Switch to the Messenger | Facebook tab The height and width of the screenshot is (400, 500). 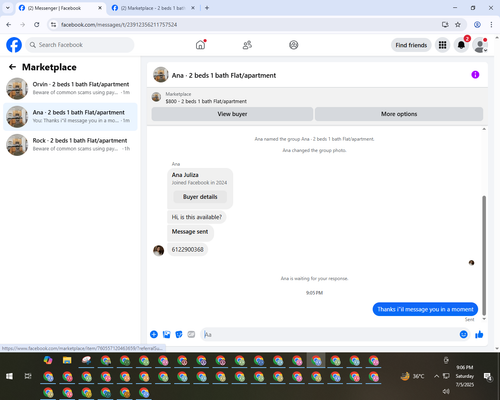point(61,8)
